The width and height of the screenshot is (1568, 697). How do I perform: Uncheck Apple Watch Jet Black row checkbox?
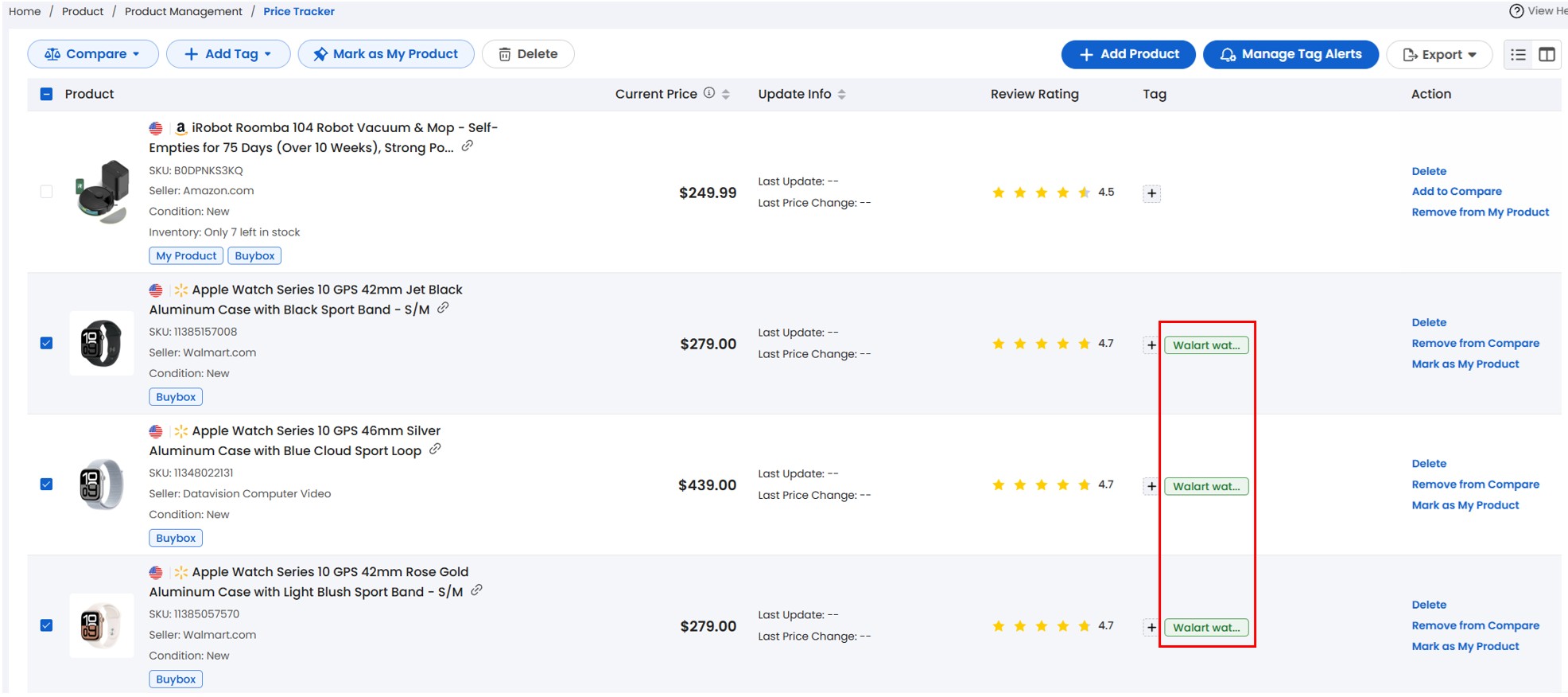coord(46,343)
